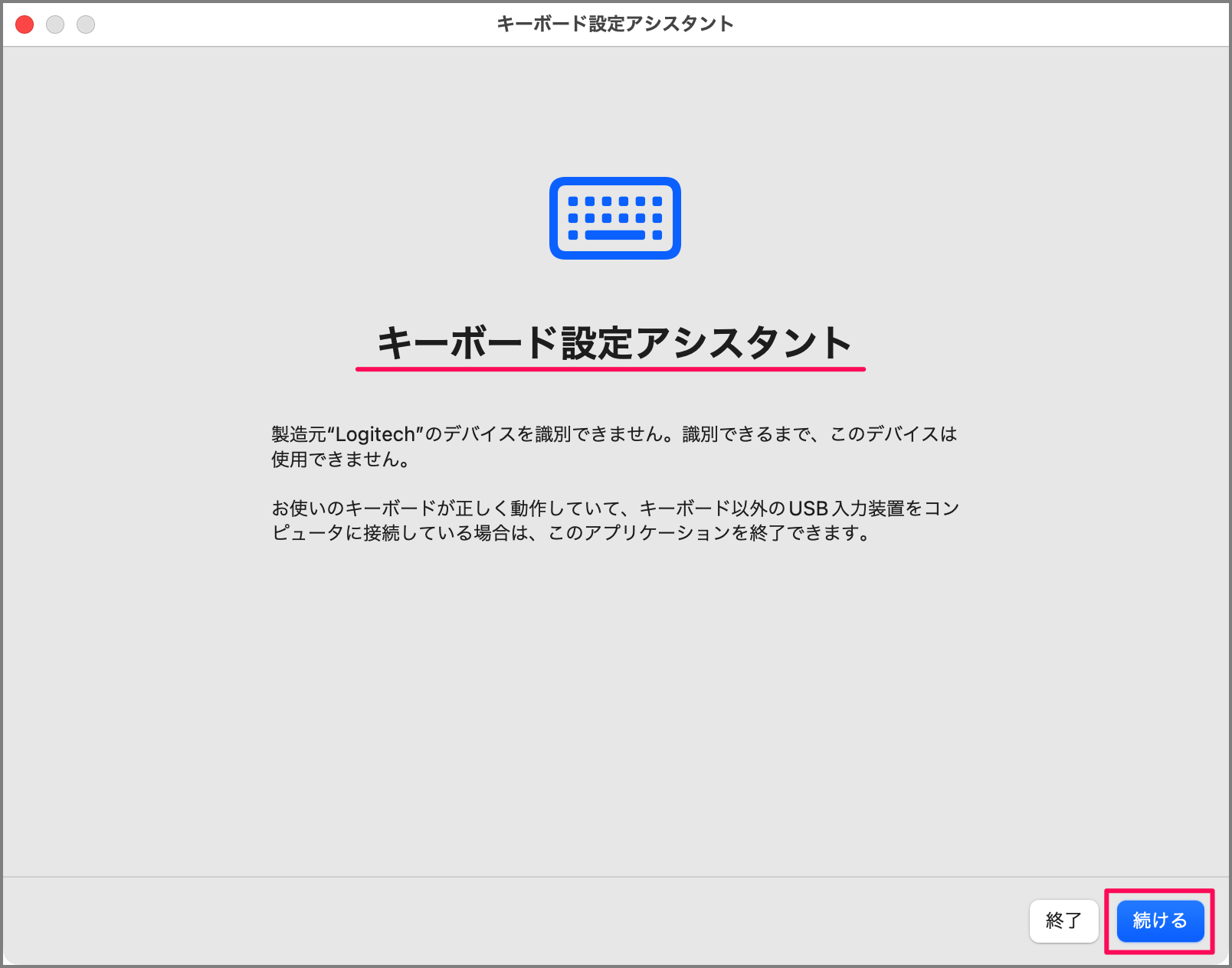1232x968 pixels.
Task: Click the pink highlight box around 続ける
Action: [x=1159, y=892]
